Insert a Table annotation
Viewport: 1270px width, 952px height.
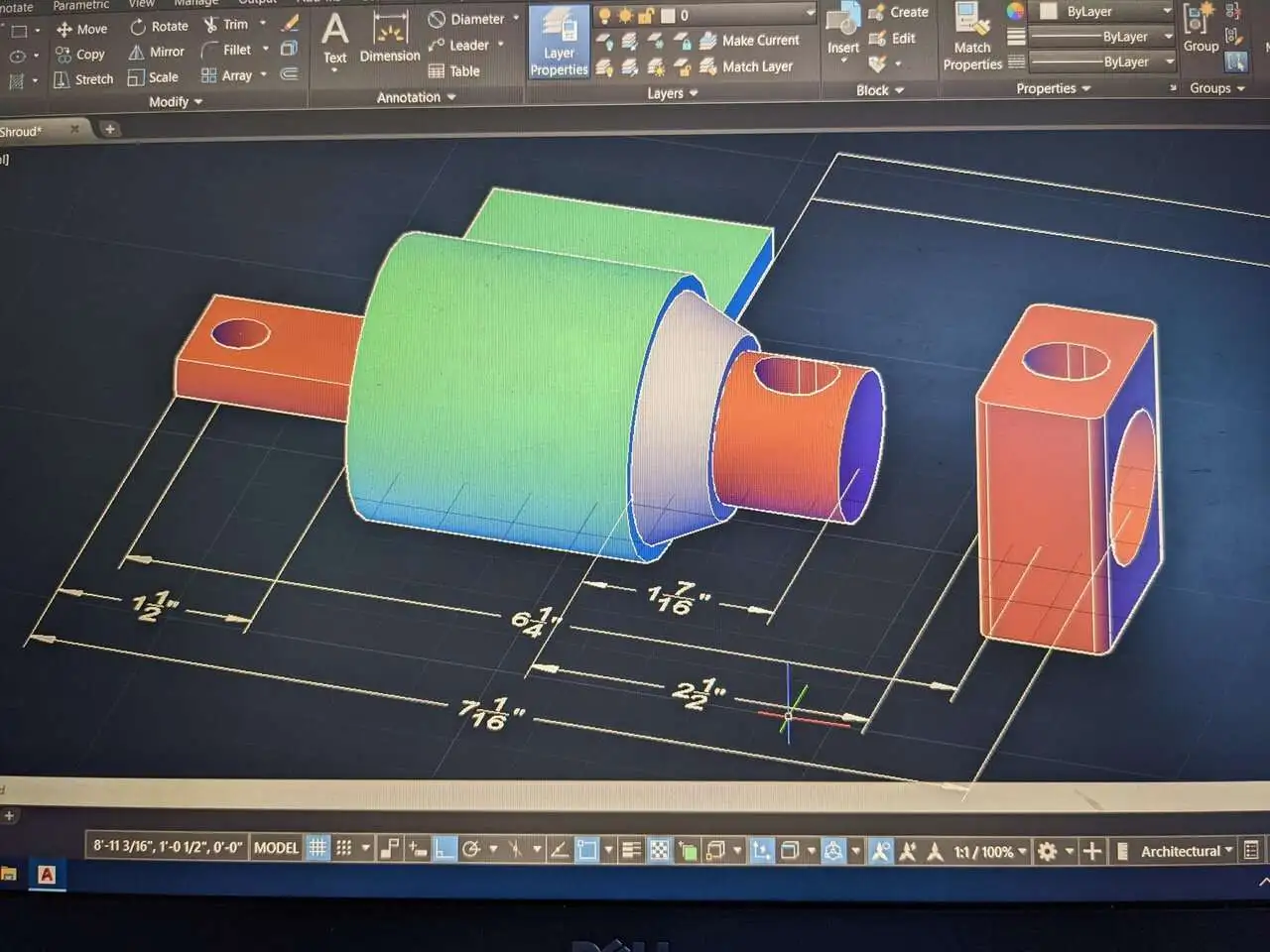coord(454,71)
